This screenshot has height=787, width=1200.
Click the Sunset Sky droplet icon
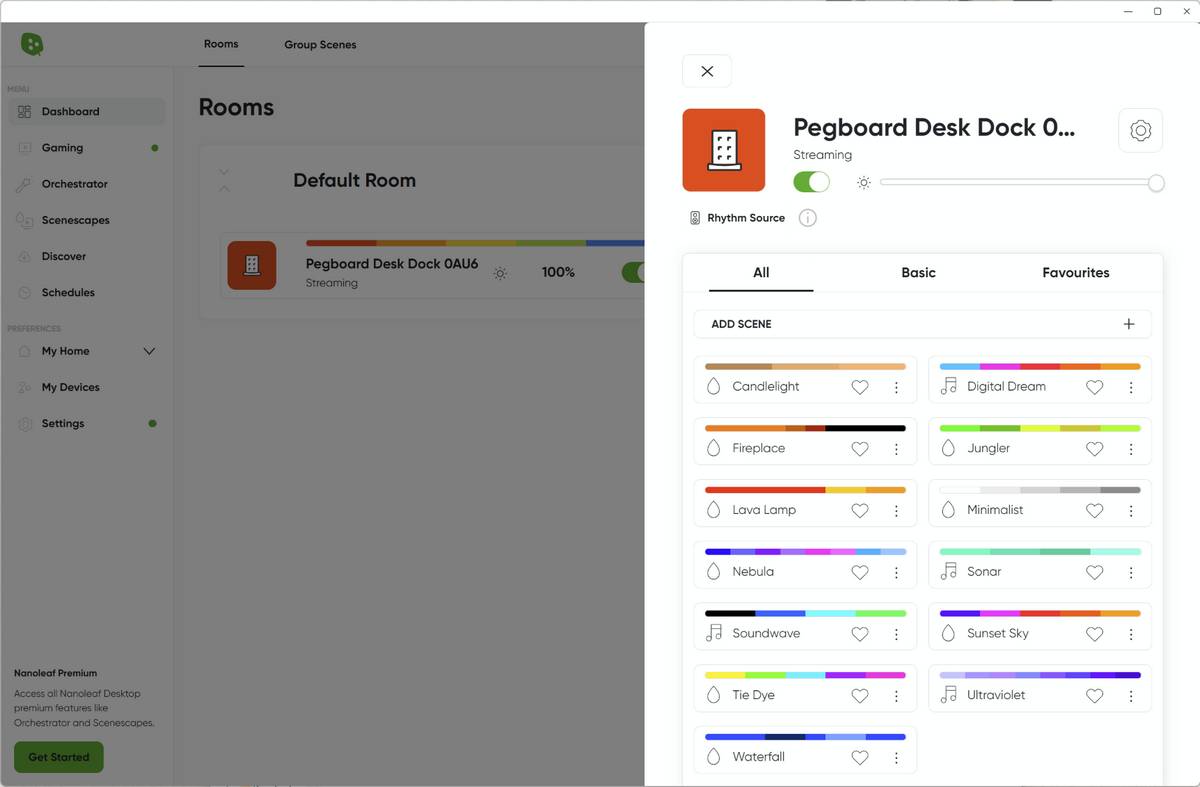[948, 633]
